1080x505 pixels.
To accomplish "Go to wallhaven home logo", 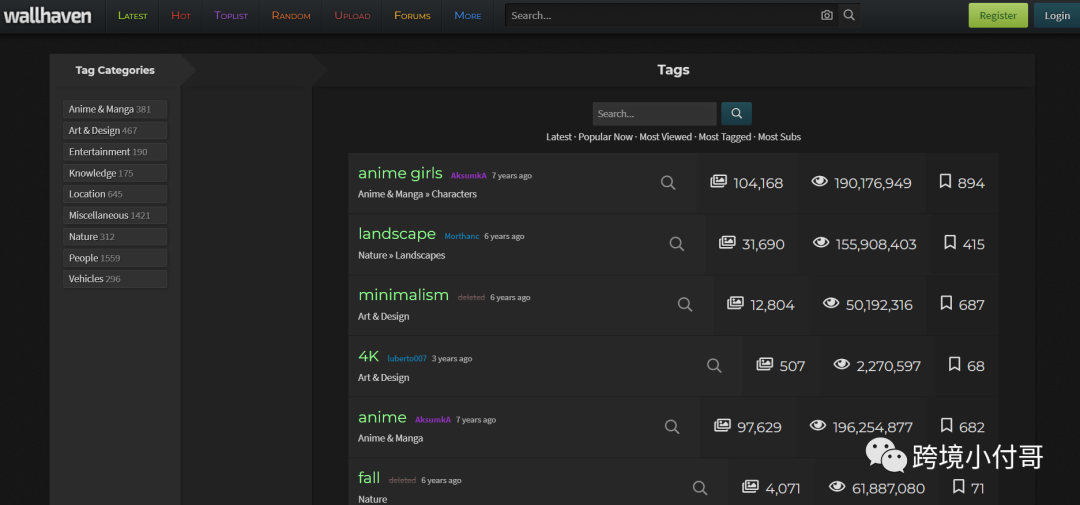I will pyautogui.click(x=48, y=15).
